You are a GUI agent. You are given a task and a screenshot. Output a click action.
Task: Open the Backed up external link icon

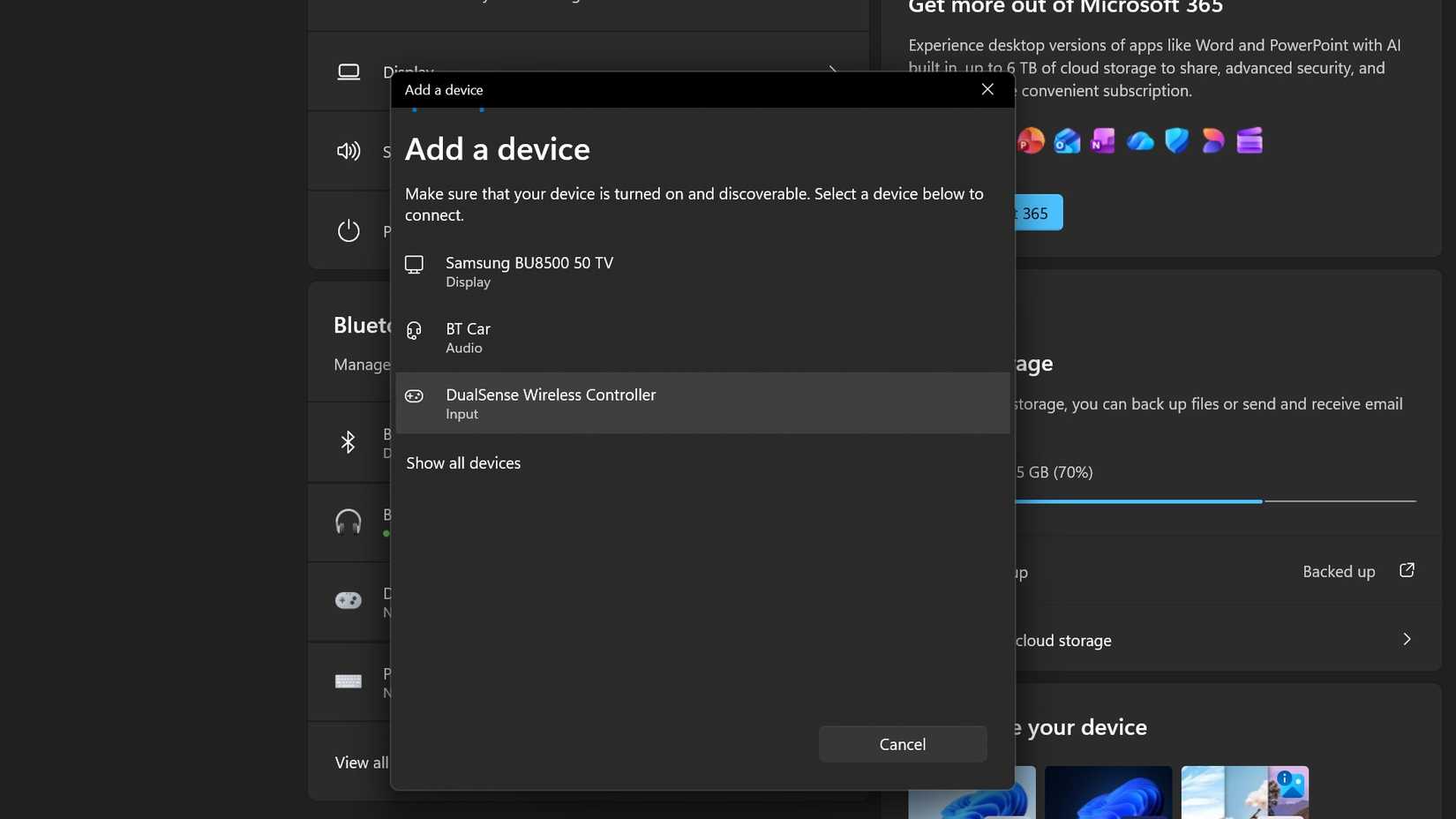pos(1407,570)
